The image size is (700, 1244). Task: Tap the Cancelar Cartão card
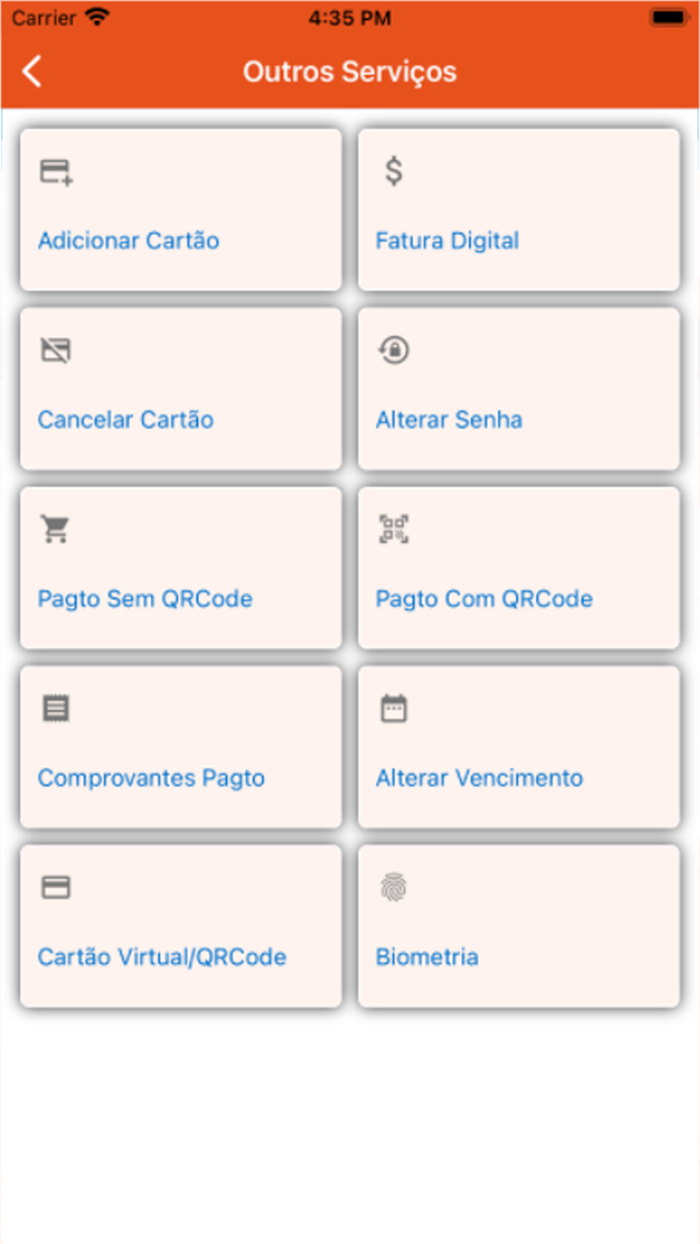click(x=180, y=389)
